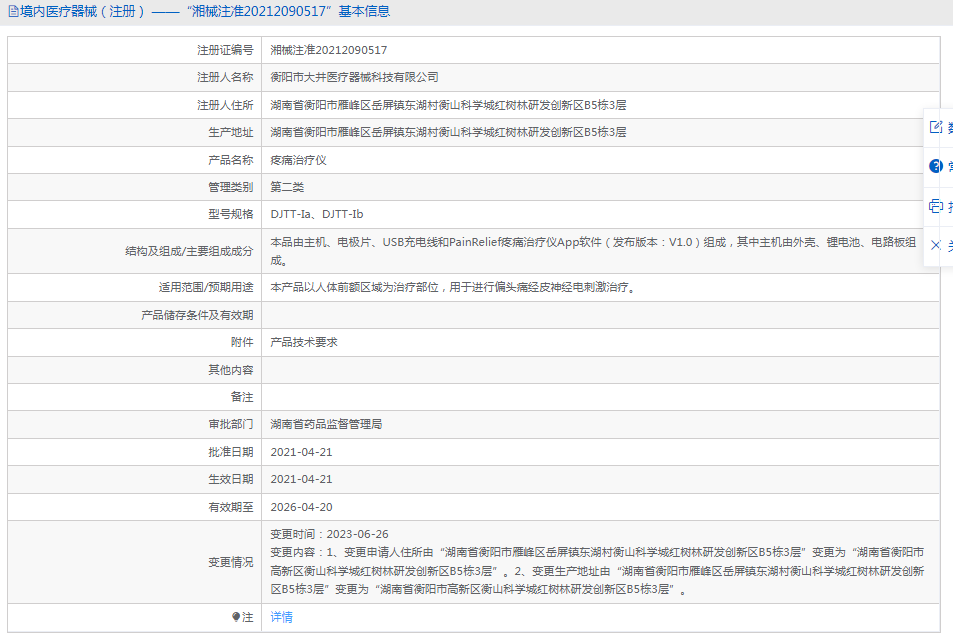Select the 批准日期 value 2021-04-21
Viewport: 953px width, 639px height.
click(301, 452)
